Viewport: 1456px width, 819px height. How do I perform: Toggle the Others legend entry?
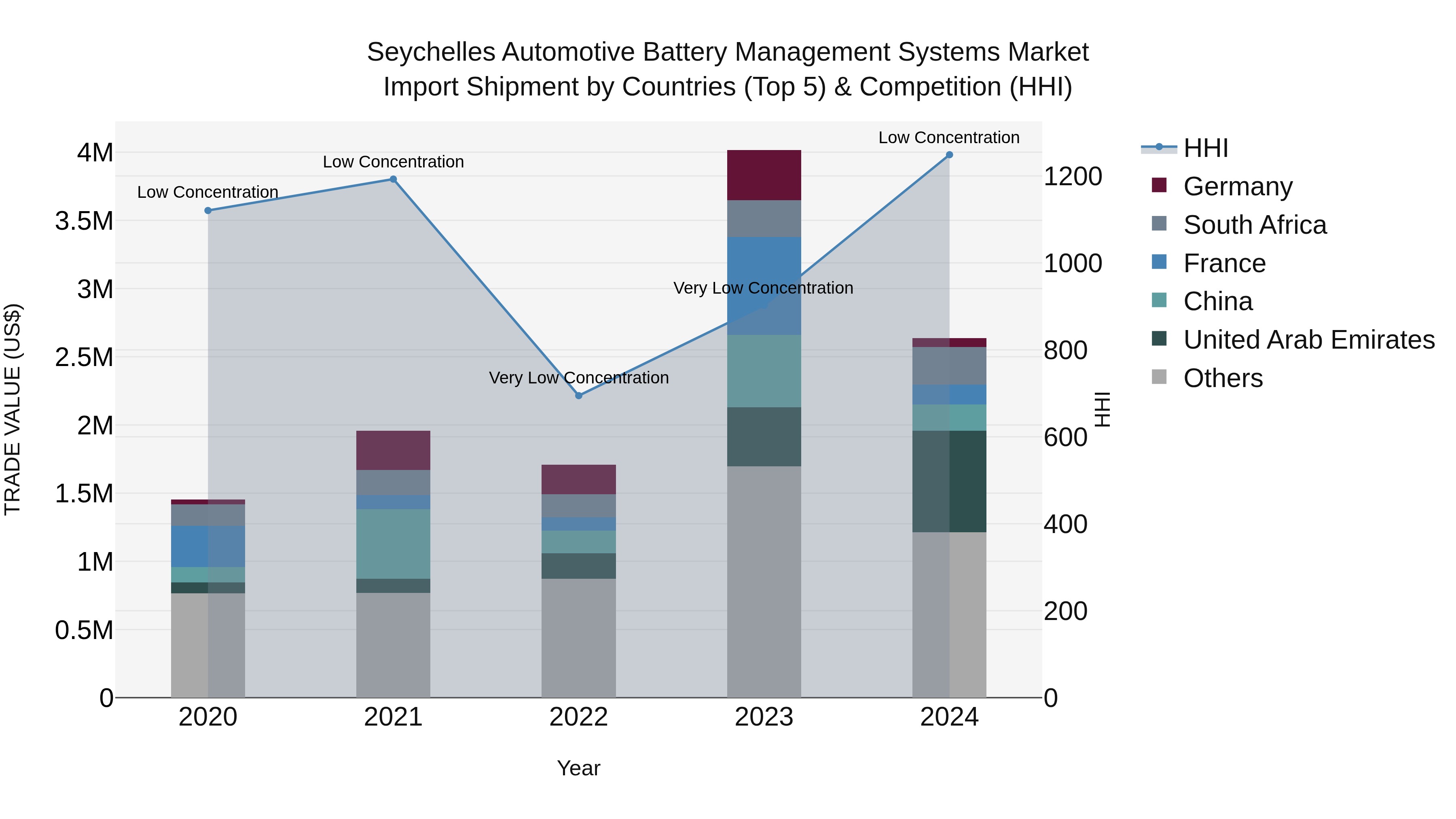(x=1207, y=378)
